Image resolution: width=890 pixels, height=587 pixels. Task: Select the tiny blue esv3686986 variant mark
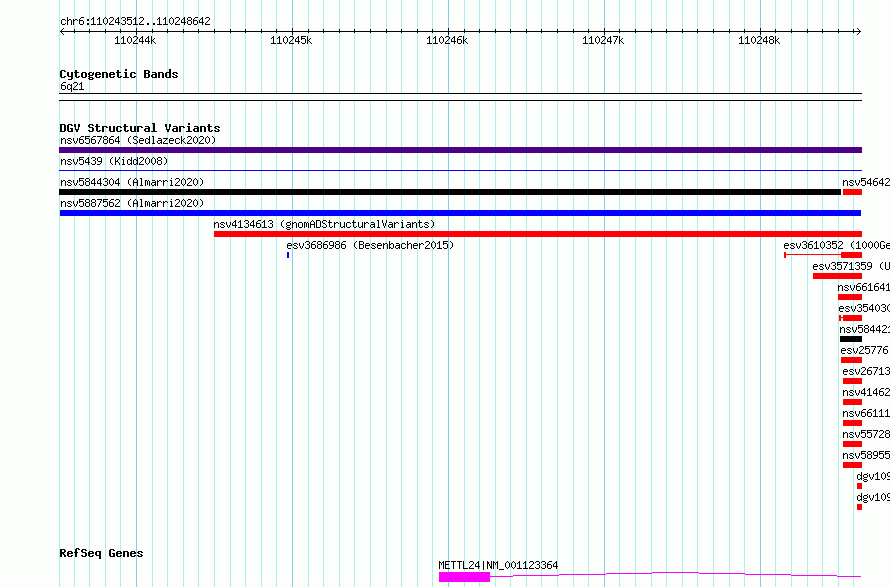288,255
